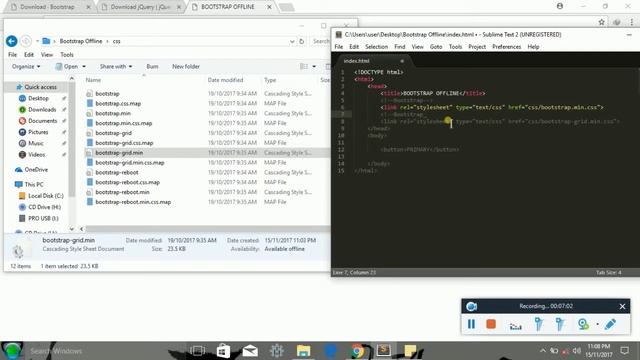Close the index.html tab in Sublime Text
The width and height of the screenshot is (640, 360).
pos(402,61)
